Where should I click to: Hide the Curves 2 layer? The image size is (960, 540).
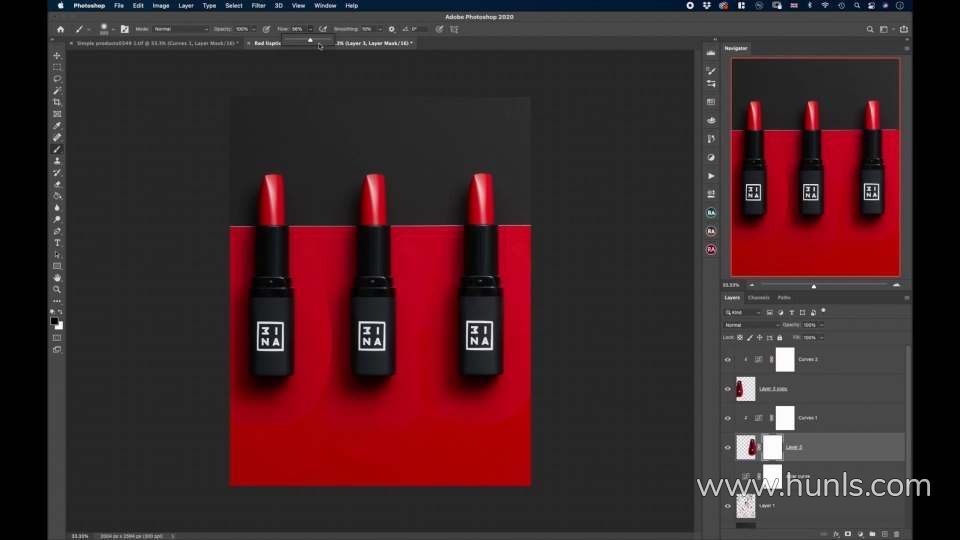pos(728,359)
